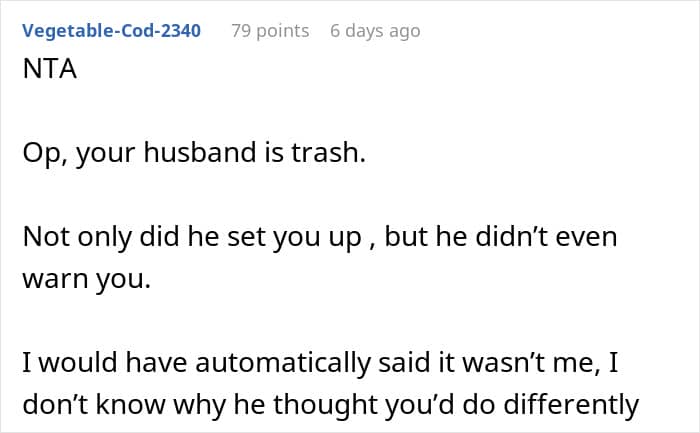
Task: Click the phrase "set you up"
Action: (x=294, y=237)
